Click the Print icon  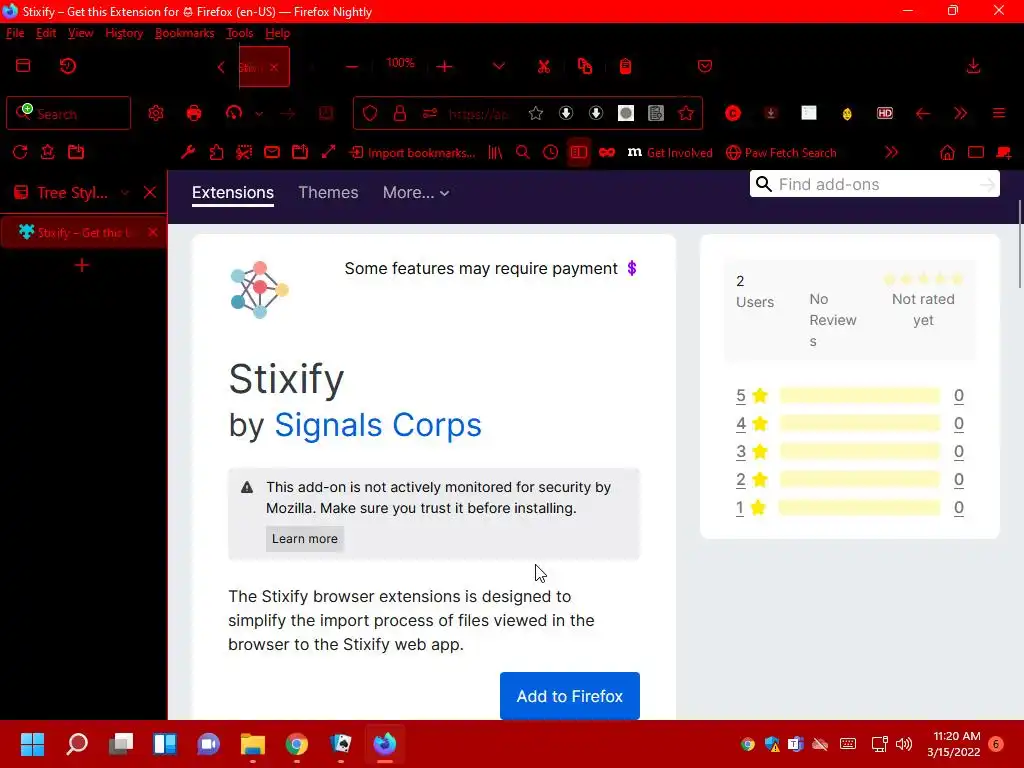(194, 114)
